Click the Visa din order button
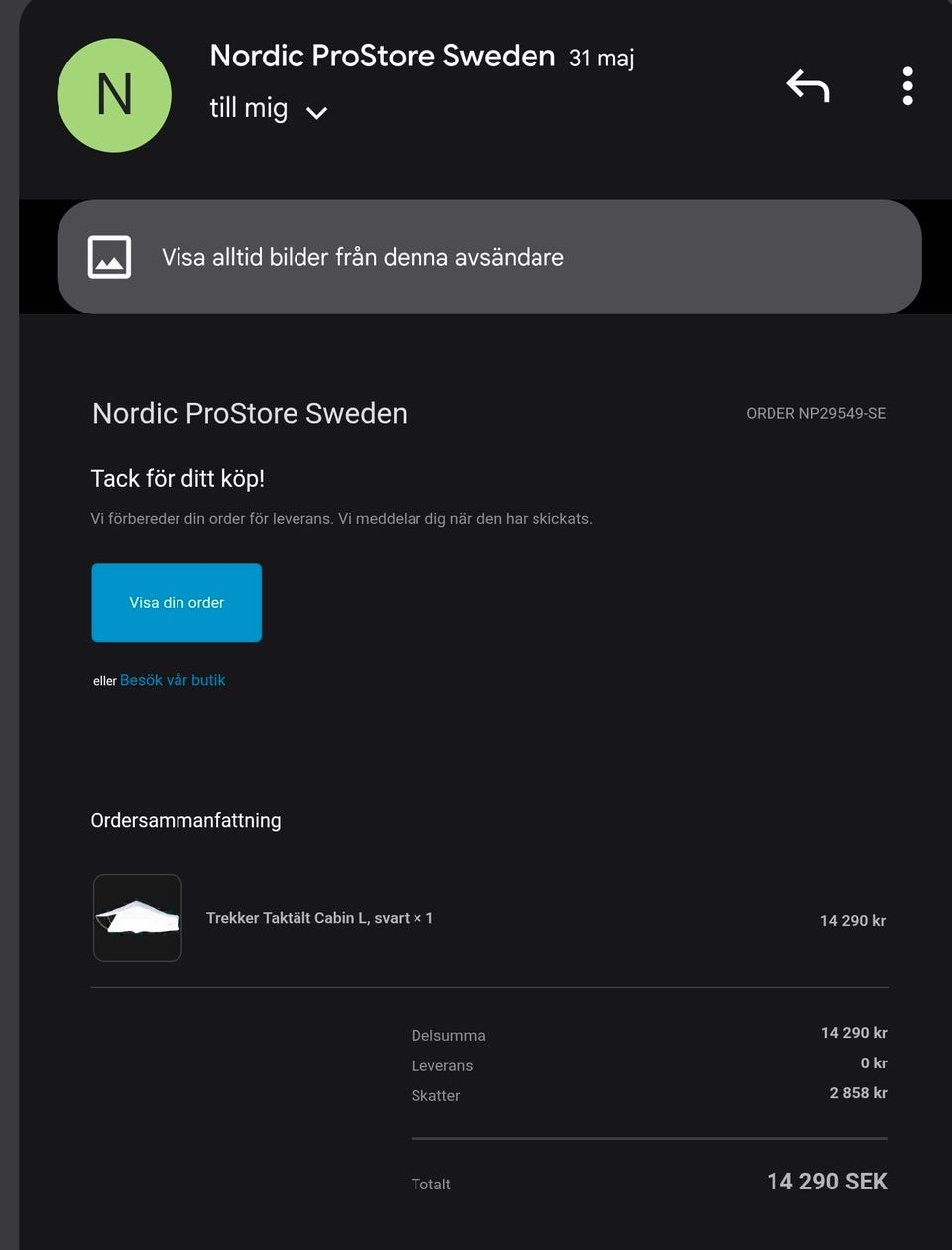This screenshot has height=1250, width=952. (x=177, y=602)
